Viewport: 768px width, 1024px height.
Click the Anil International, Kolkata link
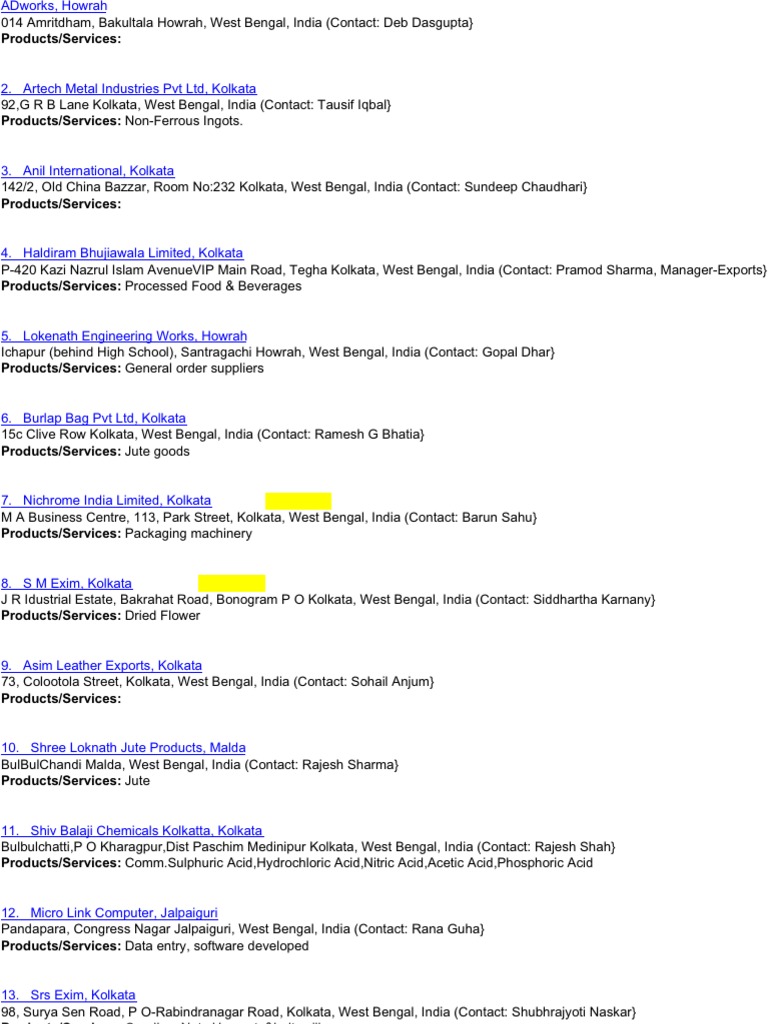click(88, 170)
